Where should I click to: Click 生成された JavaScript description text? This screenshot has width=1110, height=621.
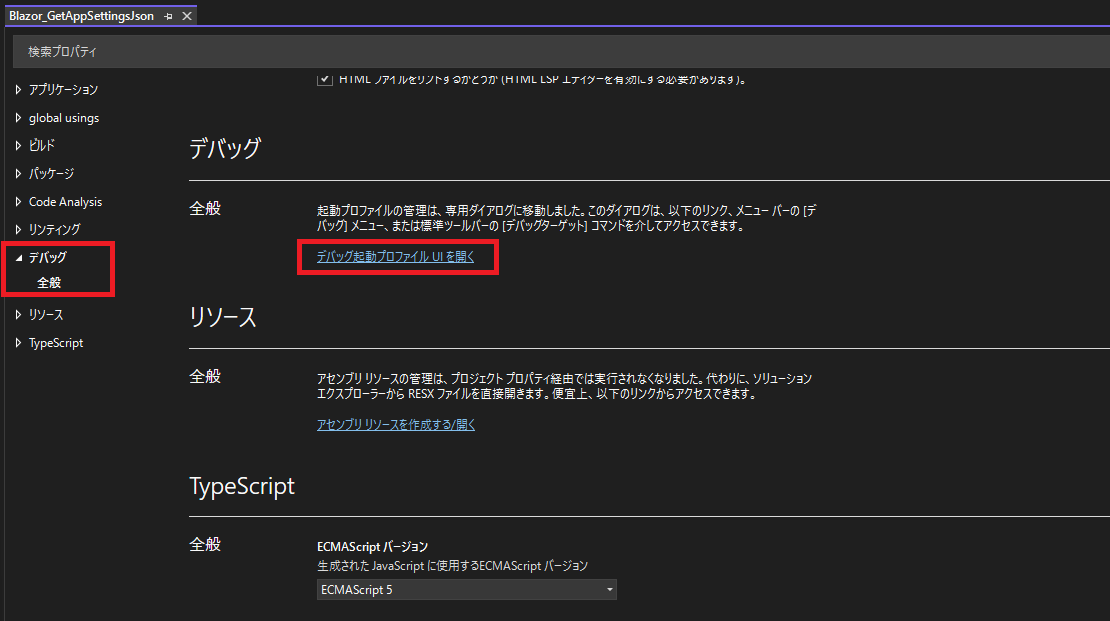[452, 566]
